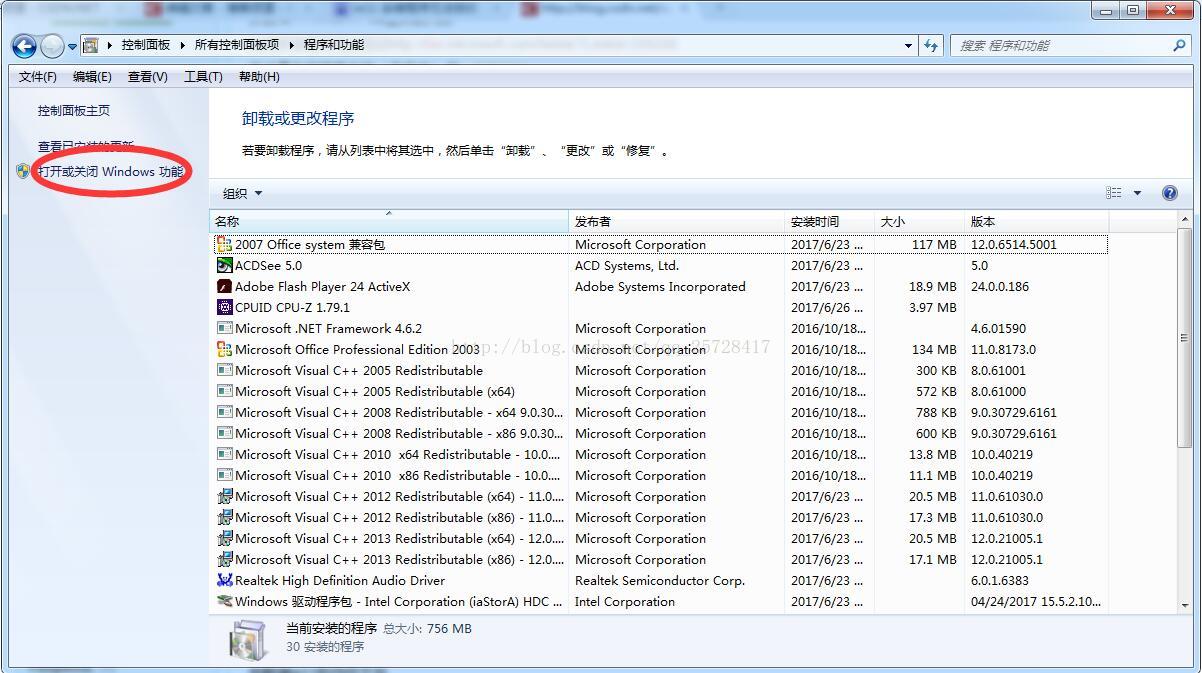This screenshot has height=673, width=1202.
Task: Open the 工具(T) menu
Action: click(203, 77)
